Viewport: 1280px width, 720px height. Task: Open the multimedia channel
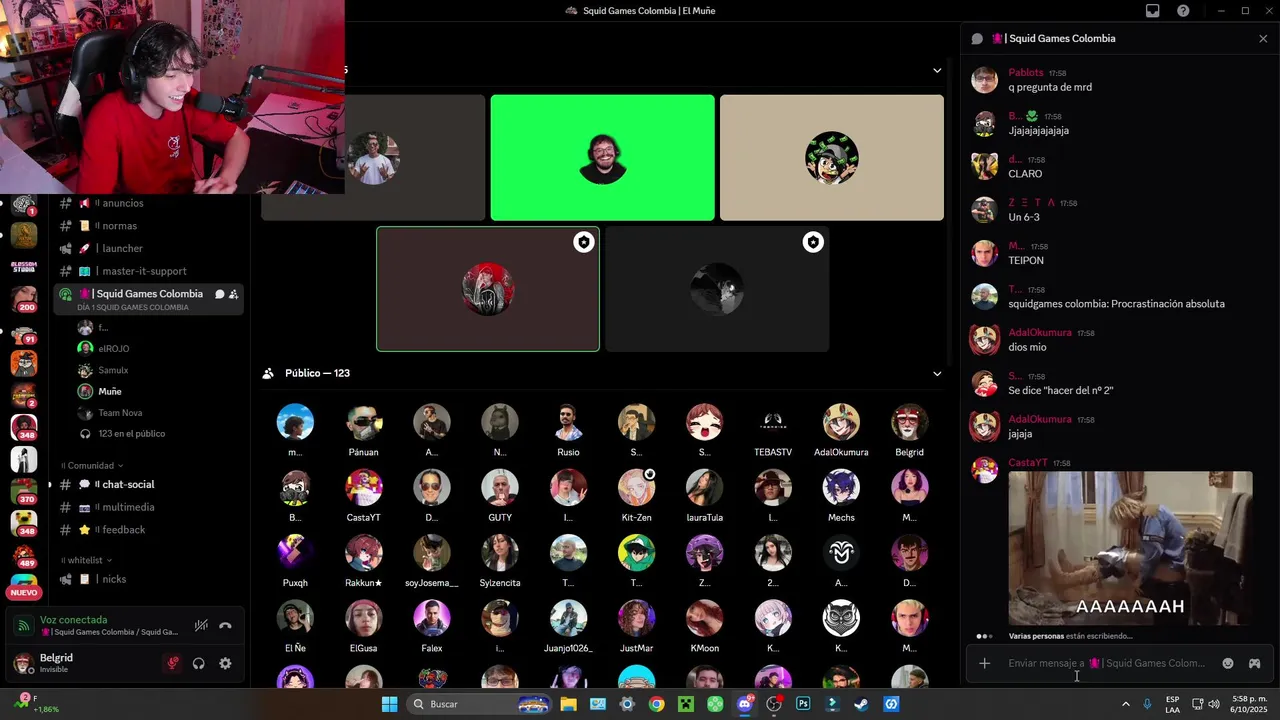[148, 507]
